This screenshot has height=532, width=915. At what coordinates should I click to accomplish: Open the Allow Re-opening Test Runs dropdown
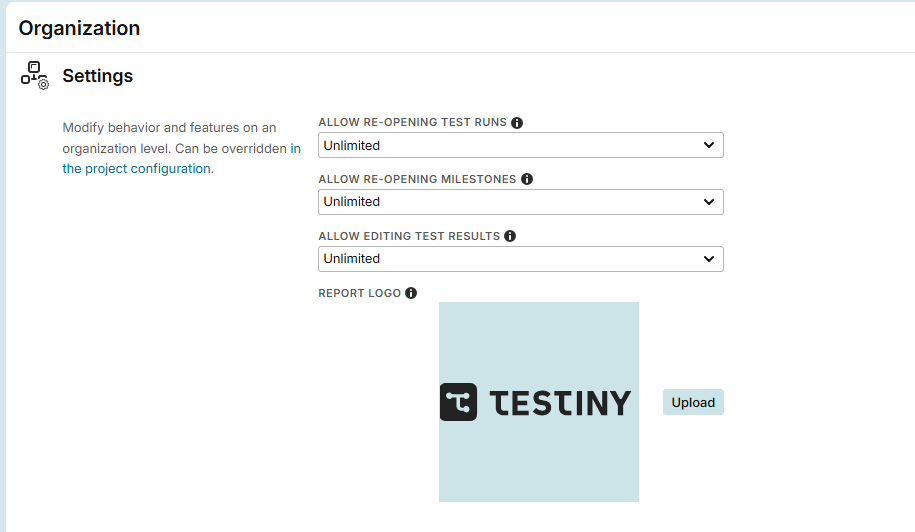[x=520, y=145]
